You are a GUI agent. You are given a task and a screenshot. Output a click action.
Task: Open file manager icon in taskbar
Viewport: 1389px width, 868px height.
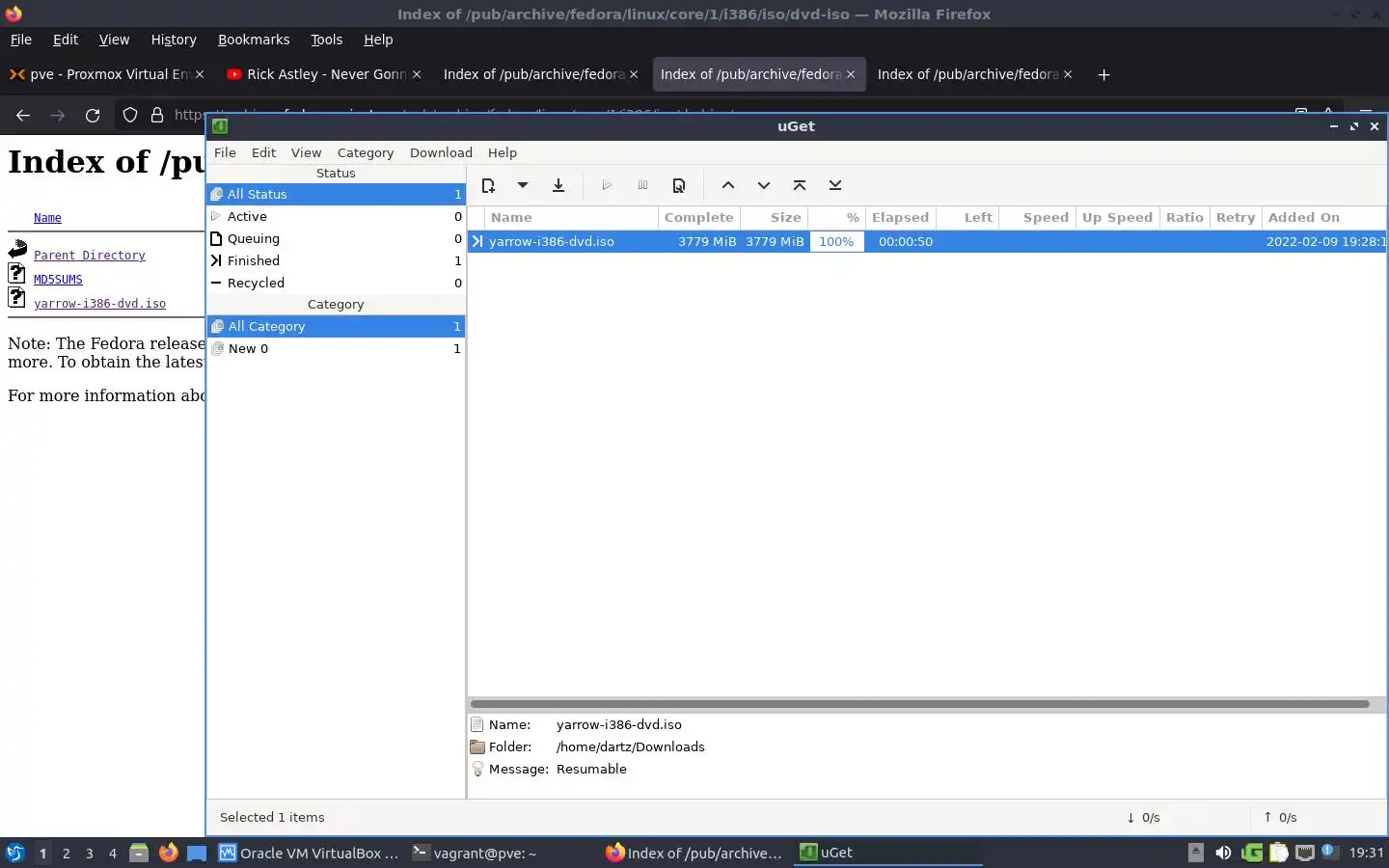139,853
